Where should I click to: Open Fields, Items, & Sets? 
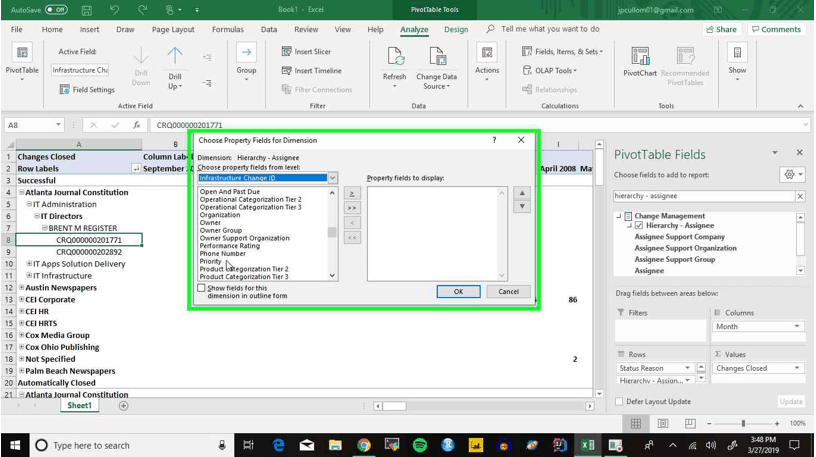[x=562, y=52]
